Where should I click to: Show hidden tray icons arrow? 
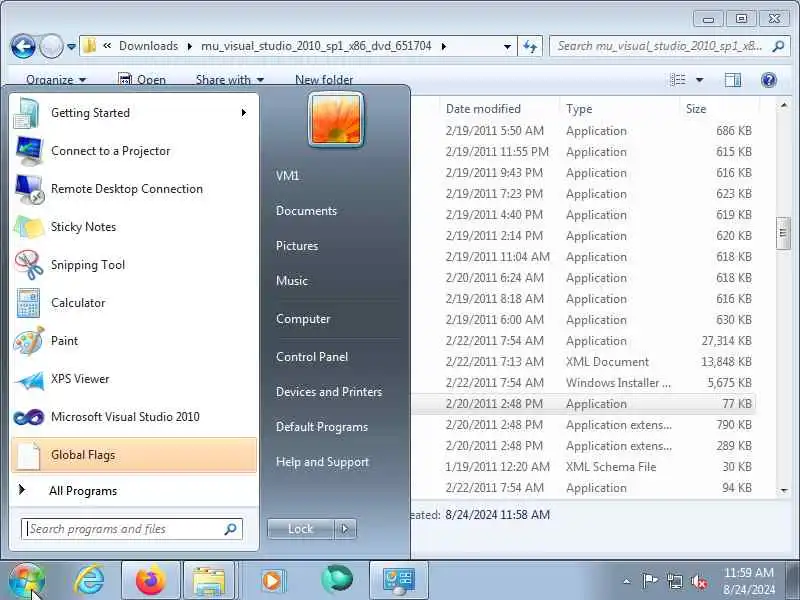pyautogui.click(x=627, y=581)
